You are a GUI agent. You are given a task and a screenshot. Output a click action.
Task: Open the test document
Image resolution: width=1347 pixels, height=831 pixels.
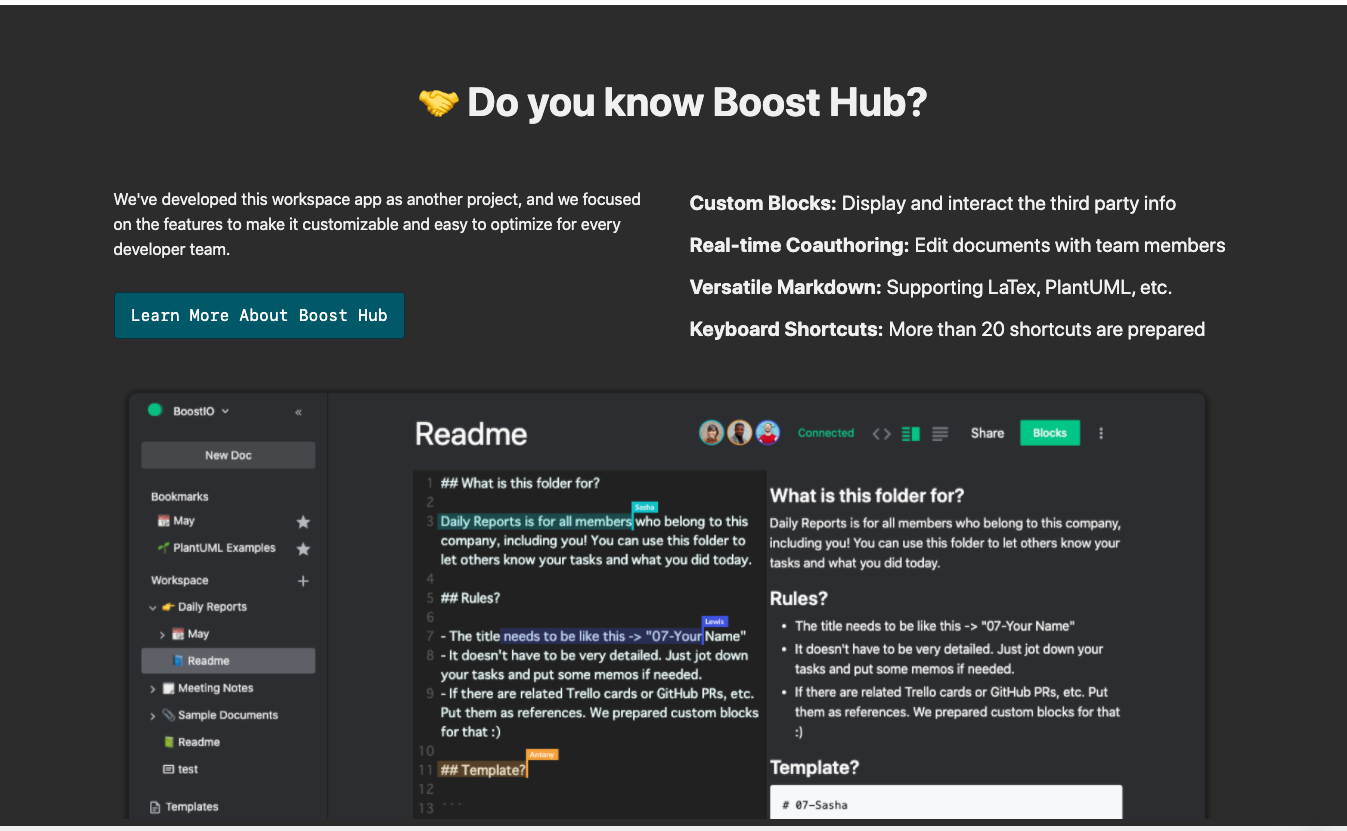(x=188, y=769)
